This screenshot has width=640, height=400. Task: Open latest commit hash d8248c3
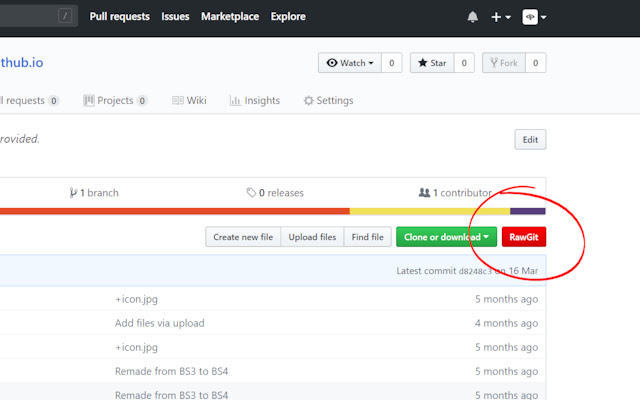pos(475,271)
